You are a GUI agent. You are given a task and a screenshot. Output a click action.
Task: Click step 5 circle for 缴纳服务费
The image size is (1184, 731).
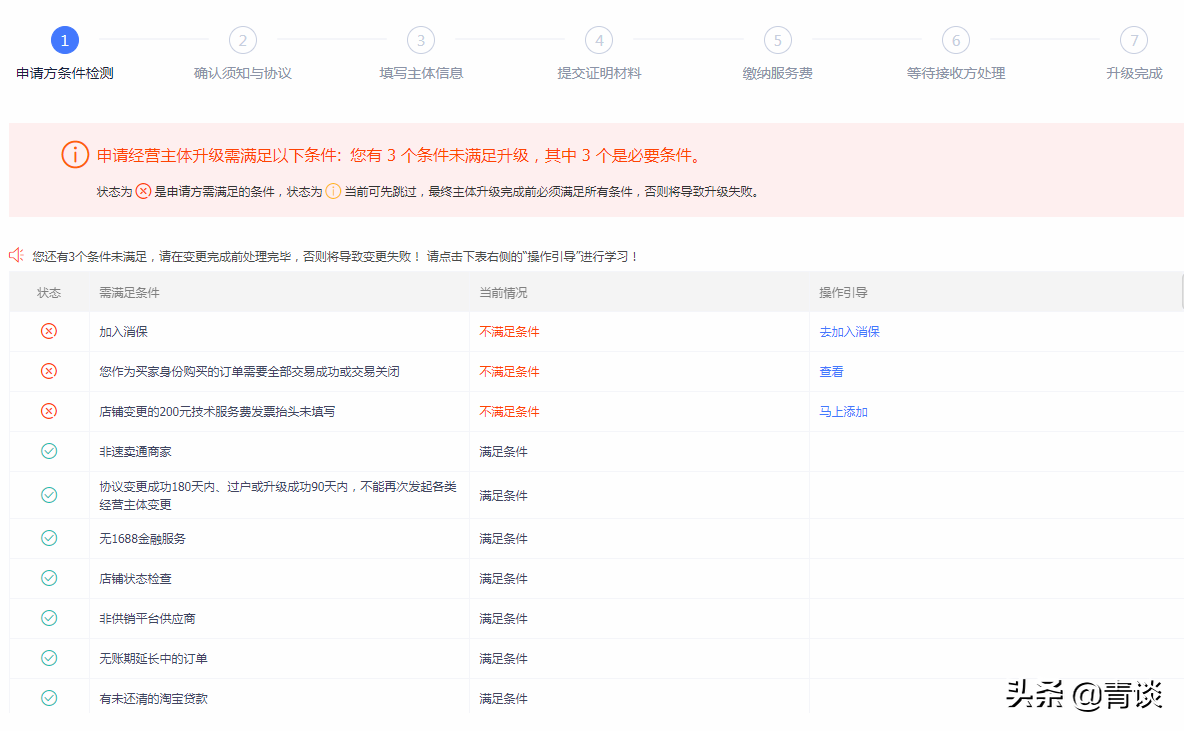(x=777, y=40)
